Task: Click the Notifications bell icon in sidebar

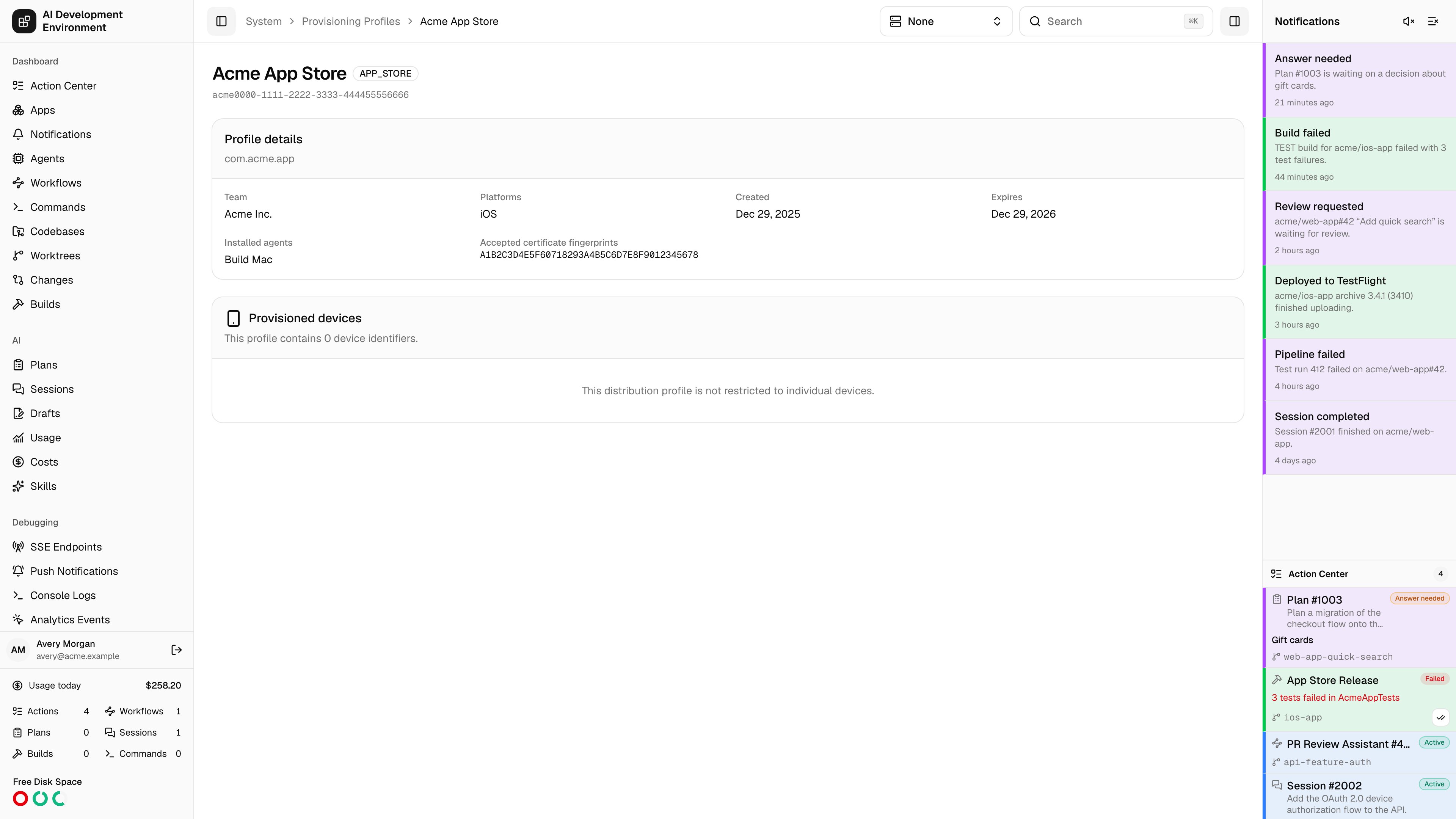Action: pos(18,135)
